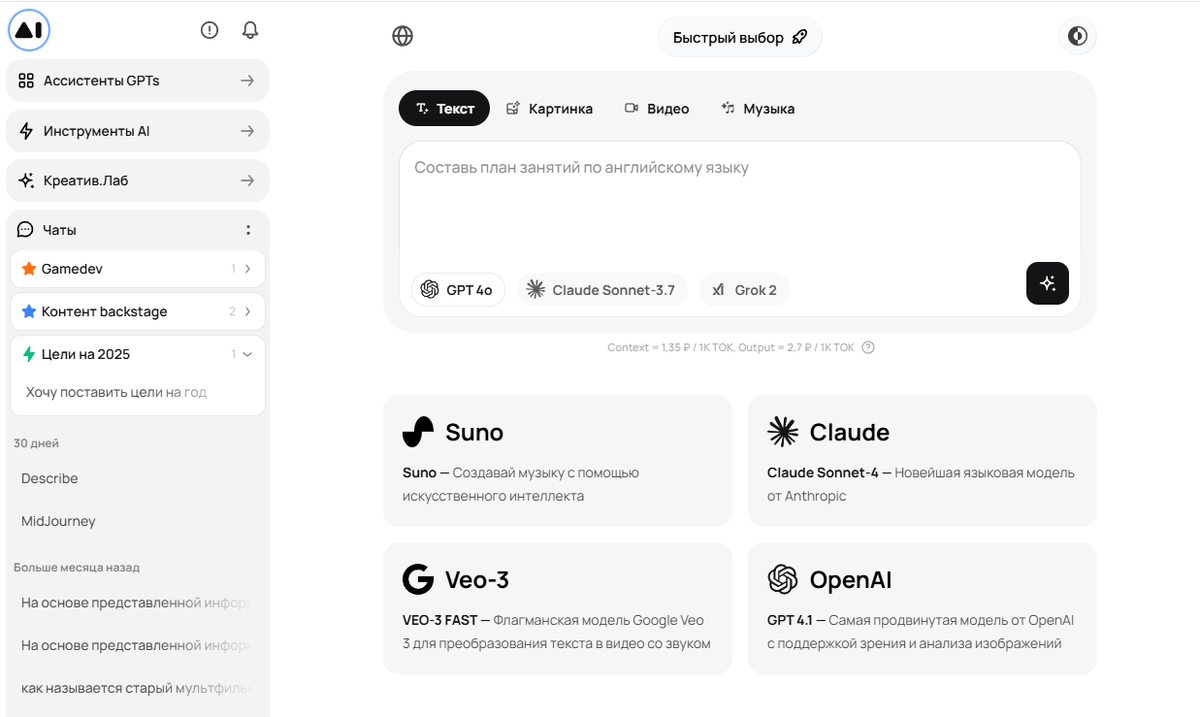Select the Claude Sonnet-3.7 model chip
1200x717 pixels.
click(602, 290)
